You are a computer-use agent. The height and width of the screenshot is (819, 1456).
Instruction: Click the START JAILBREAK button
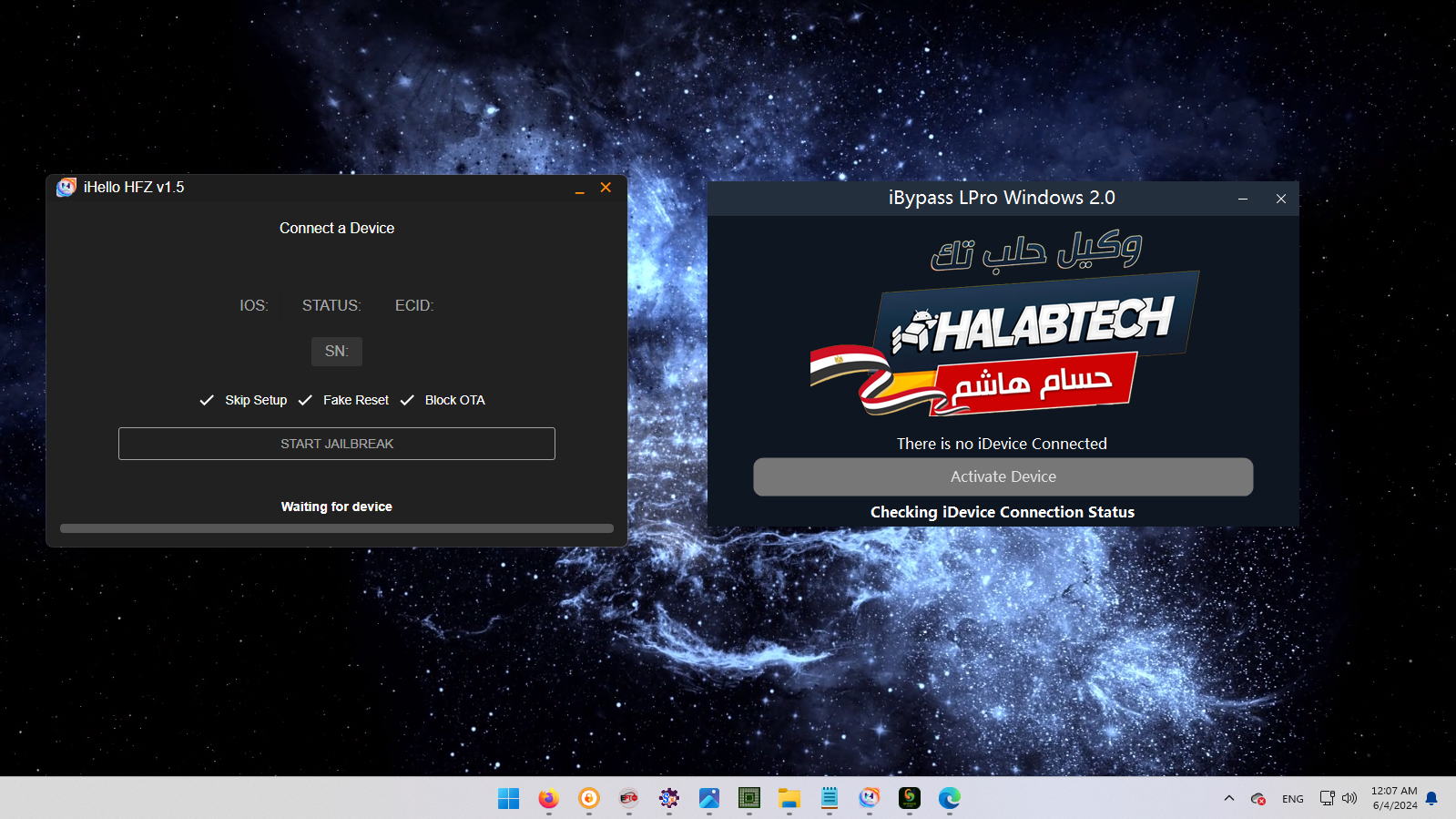pyautogui.click(x=337, y=444)
